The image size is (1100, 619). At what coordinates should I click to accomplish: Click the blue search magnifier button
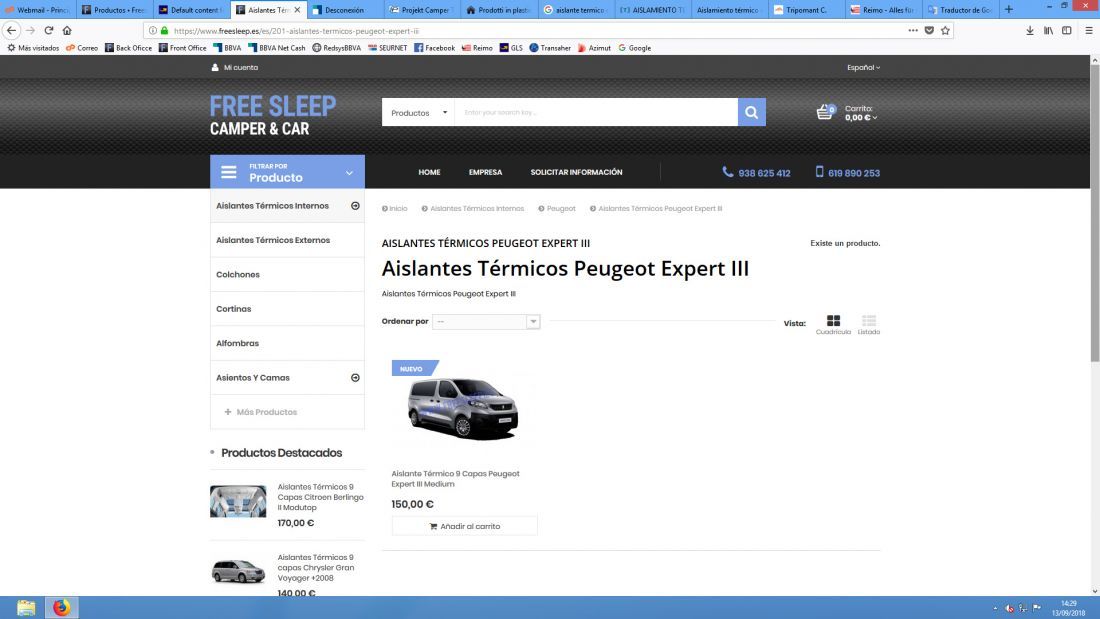click(751, 112)
